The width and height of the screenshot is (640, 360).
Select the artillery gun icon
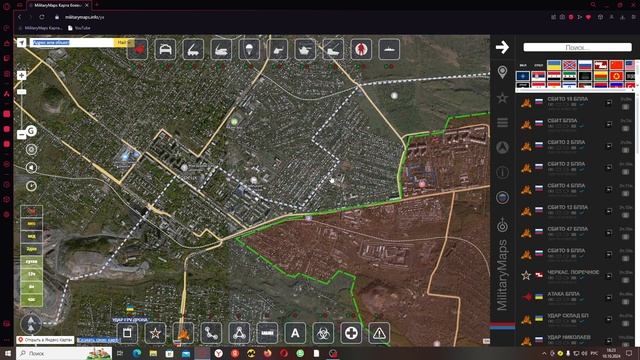pos(277,49)
